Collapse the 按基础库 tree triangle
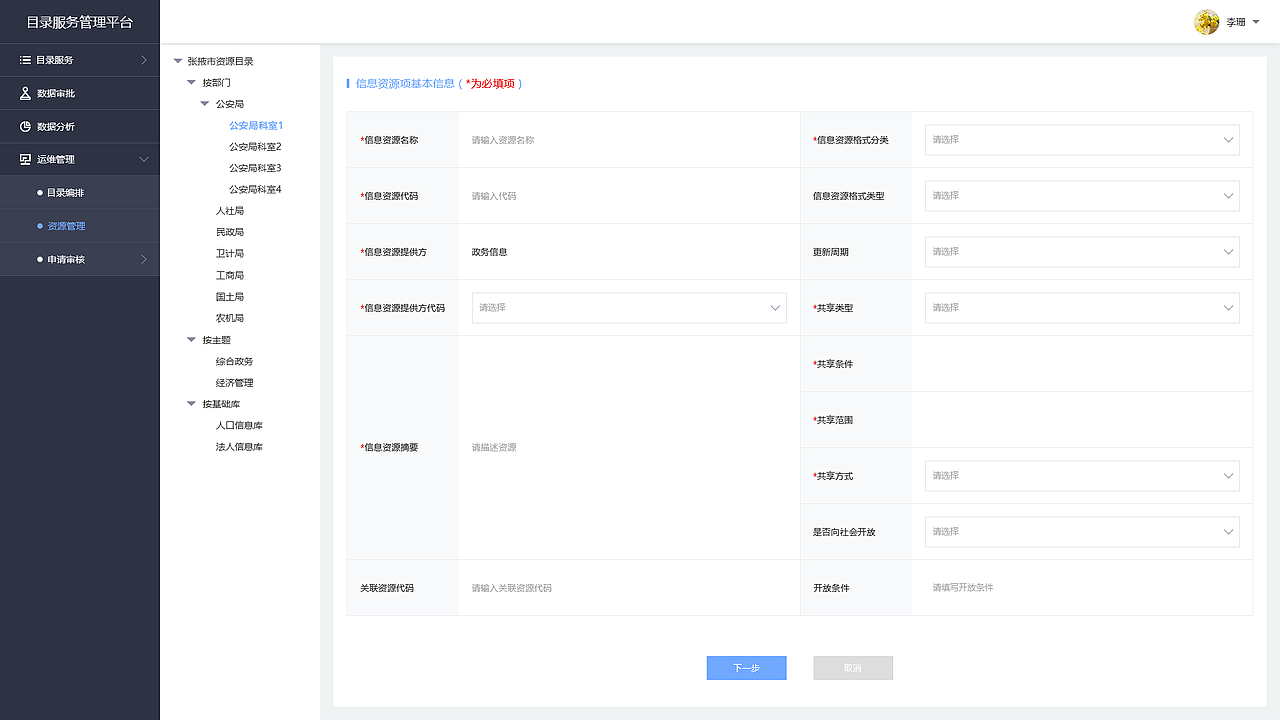Image resolution: width=1280 pixels, height=720 pixels. pos(192,404)
